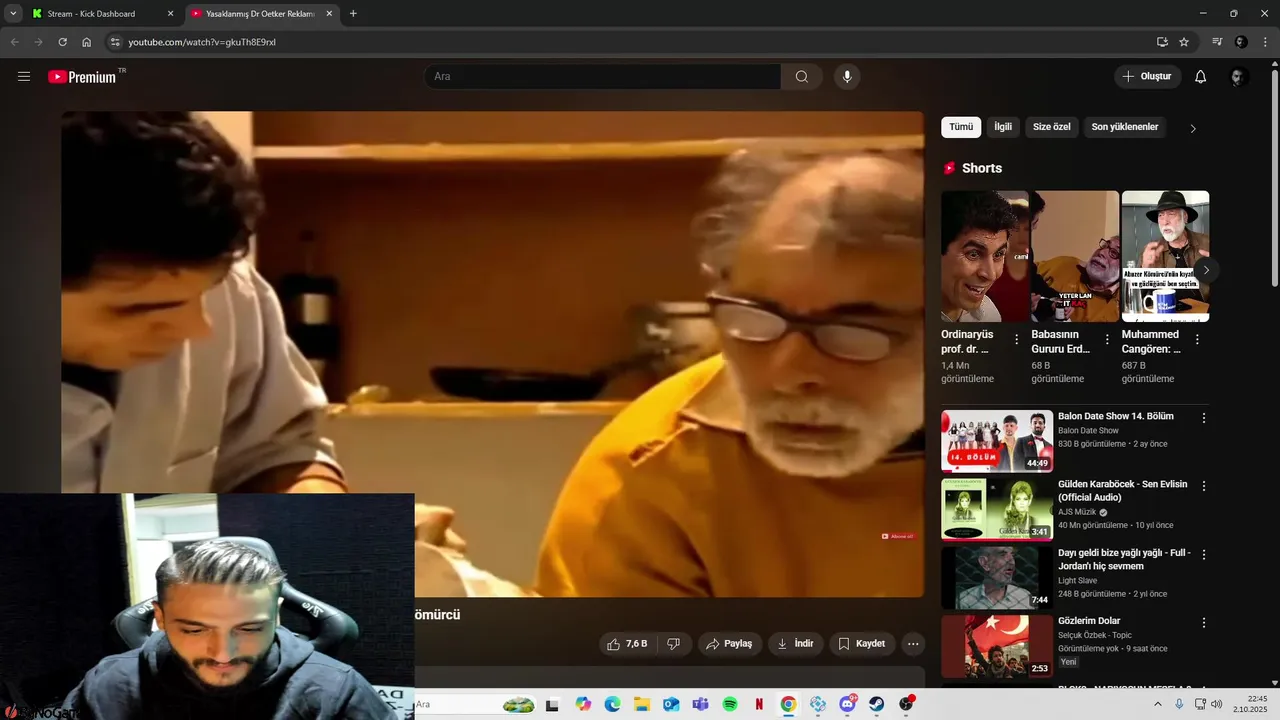Select the Yasaklanmış Dr Oetker Reklamı tab
Image resolution: width=1280 pixels, height=720 pixels.
[x=260, y=14]
